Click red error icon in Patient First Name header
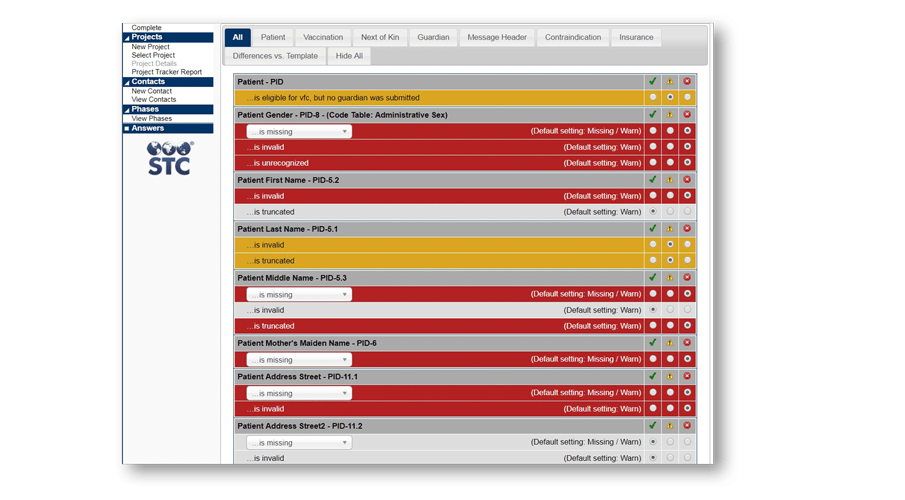This screenshot has height=500, width=905. (687, 180)
